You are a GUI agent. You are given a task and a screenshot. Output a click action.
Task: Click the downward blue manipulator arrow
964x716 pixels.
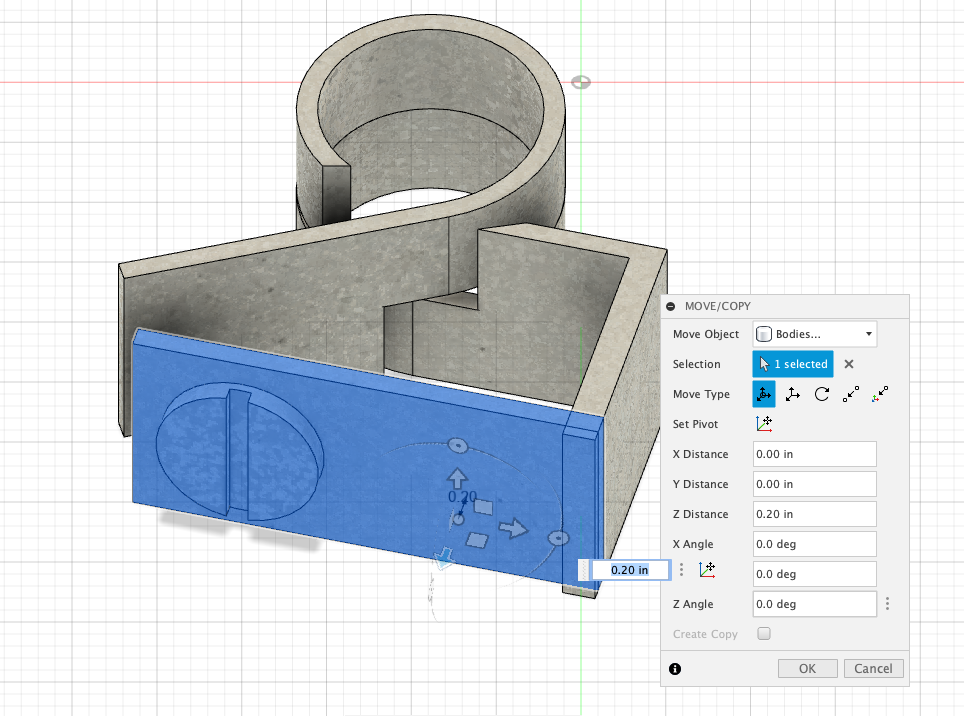pyautogui.click(x=443, y=558)
